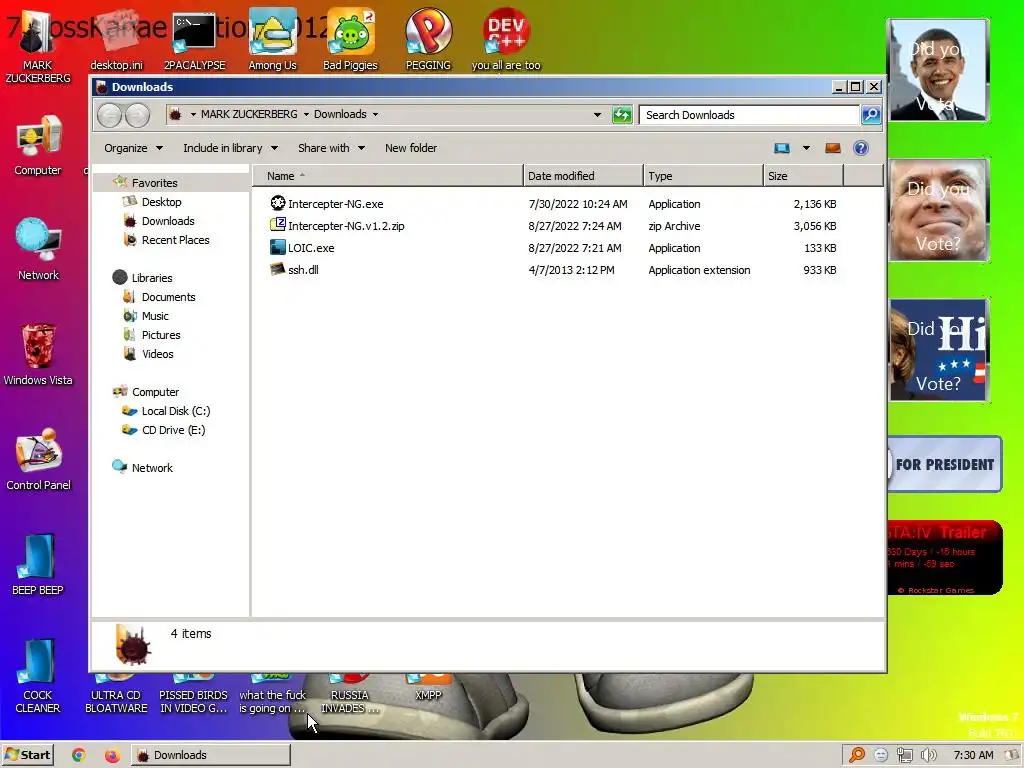The height and width of the screenshot is (768, 1024).
Task: Refresh the Downloads folder view
Action: [622, 115]
